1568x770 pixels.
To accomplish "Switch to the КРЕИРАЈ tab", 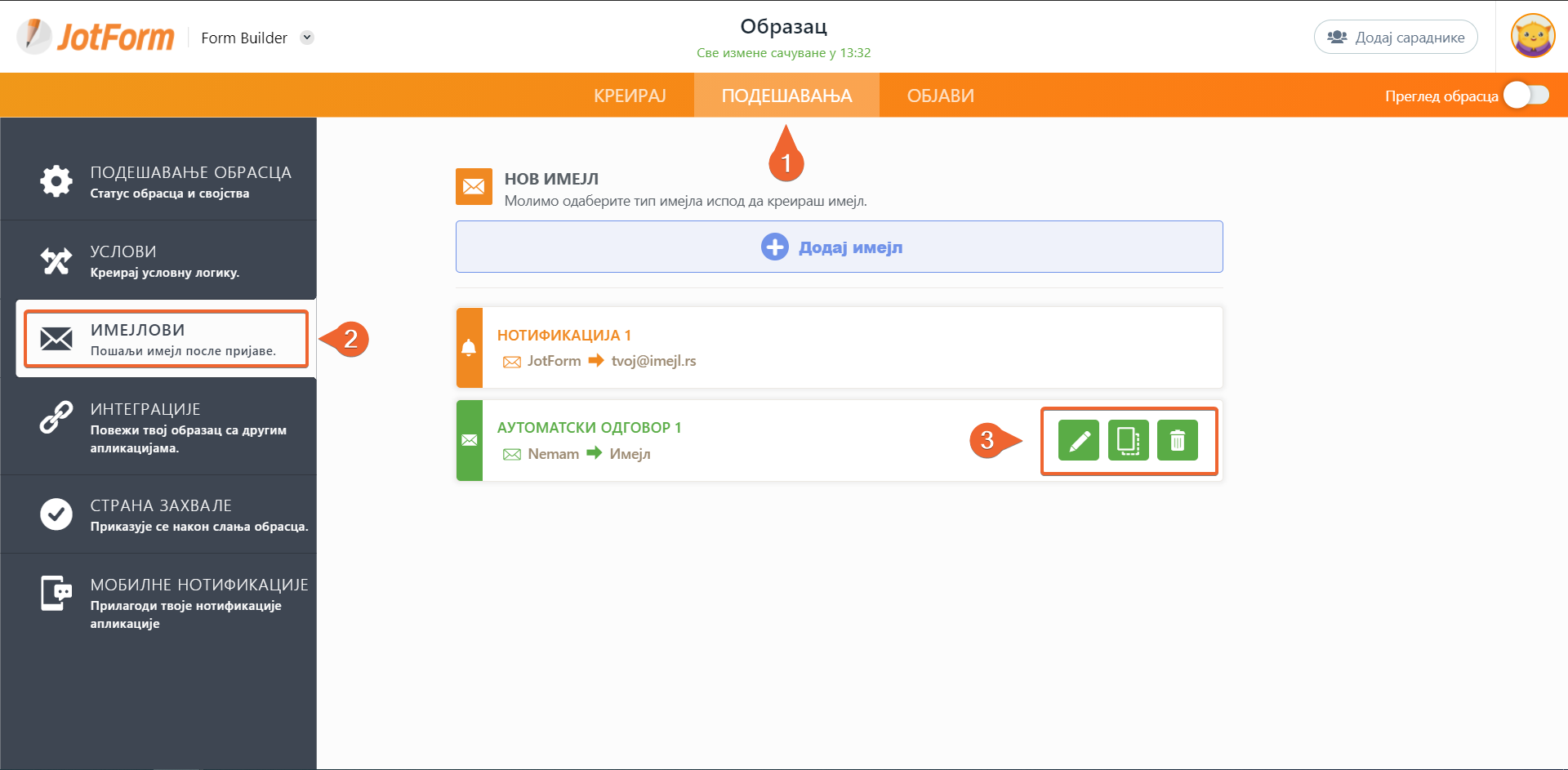I will 630,96.
